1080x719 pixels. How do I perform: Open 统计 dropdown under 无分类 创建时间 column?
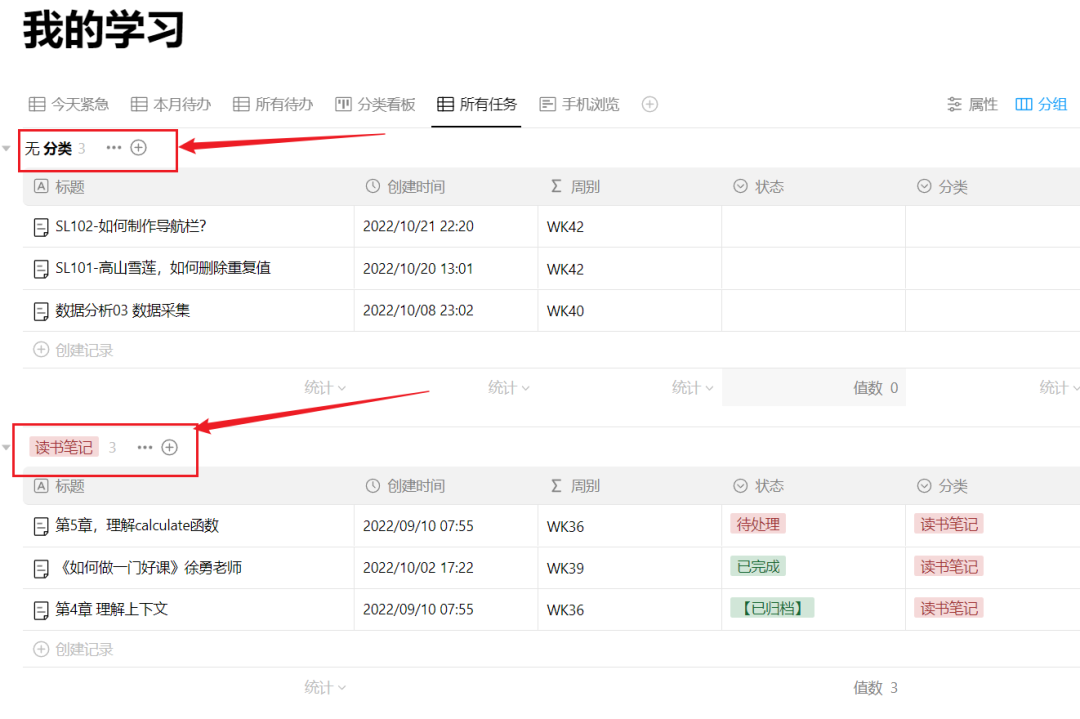[x=509, y=388]
